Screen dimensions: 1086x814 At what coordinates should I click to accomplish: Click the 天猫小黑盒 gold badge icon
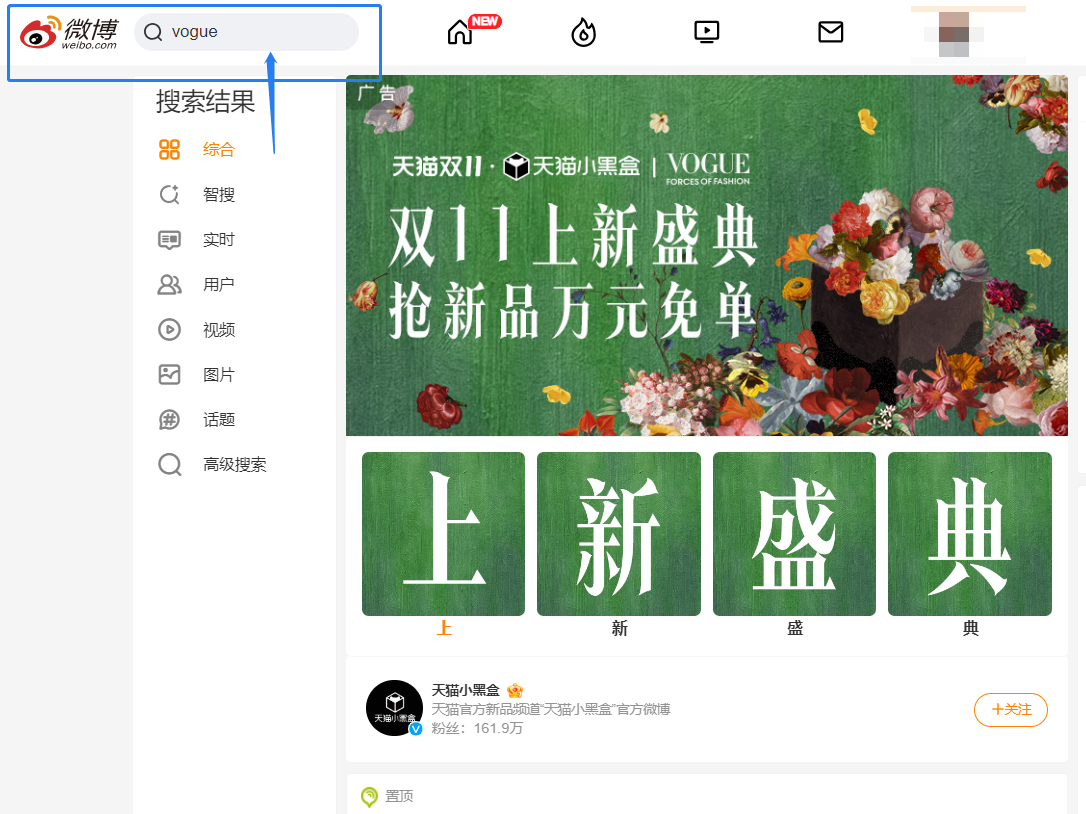[x=515, y=691]
